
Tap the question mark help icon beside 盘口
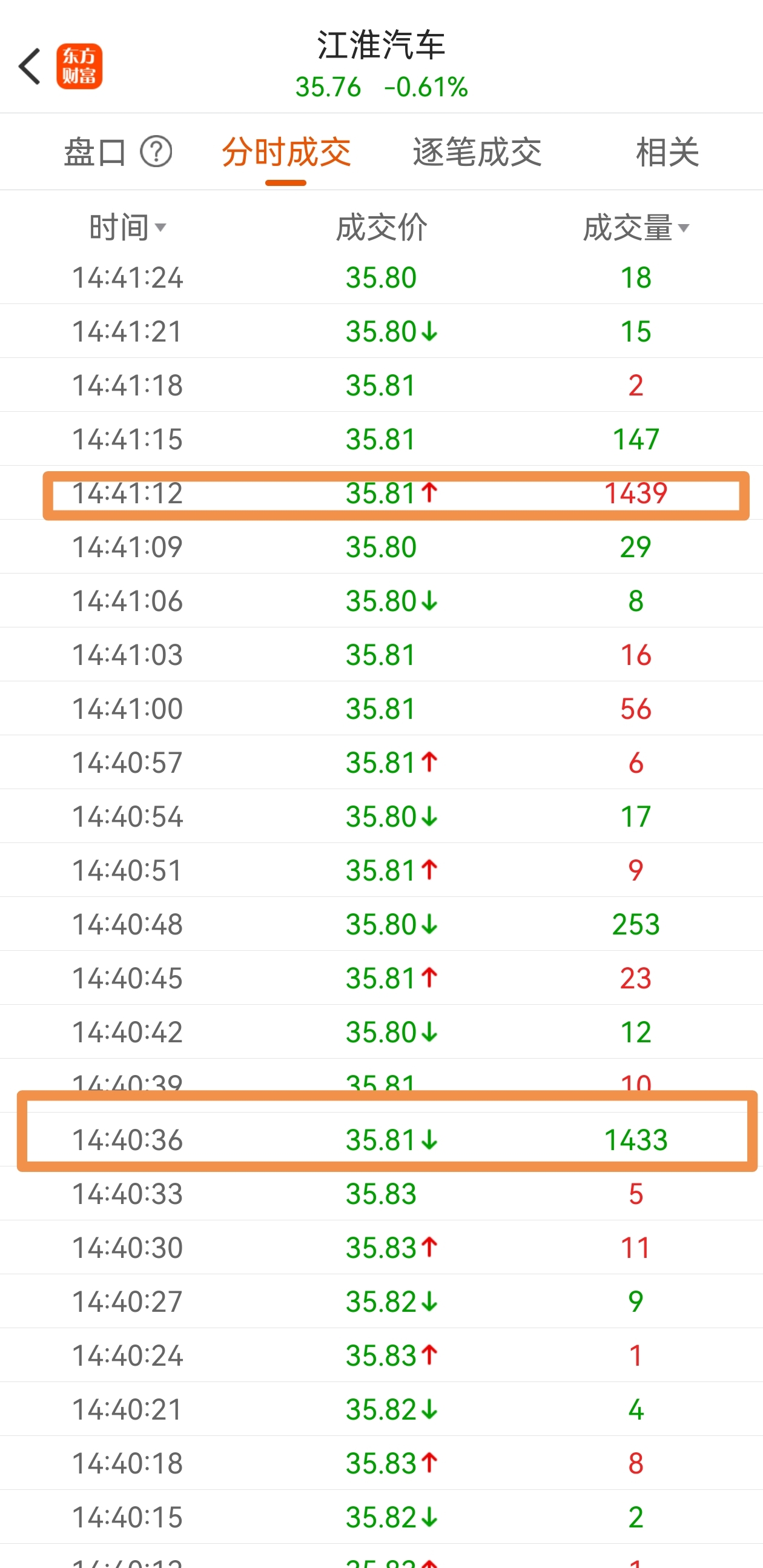[x=156, y=151]
